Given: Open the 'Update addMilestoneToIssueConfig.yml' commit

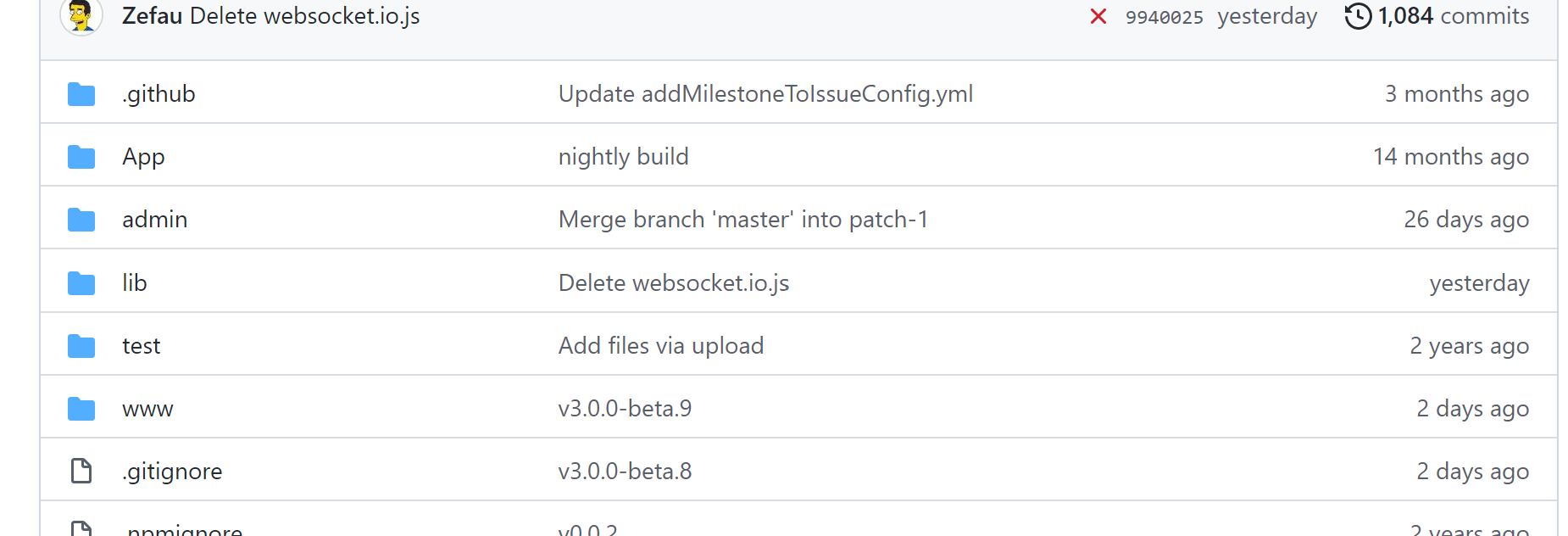Looking at the screenshot, I should pyautogui.click(x=765, y=94).
